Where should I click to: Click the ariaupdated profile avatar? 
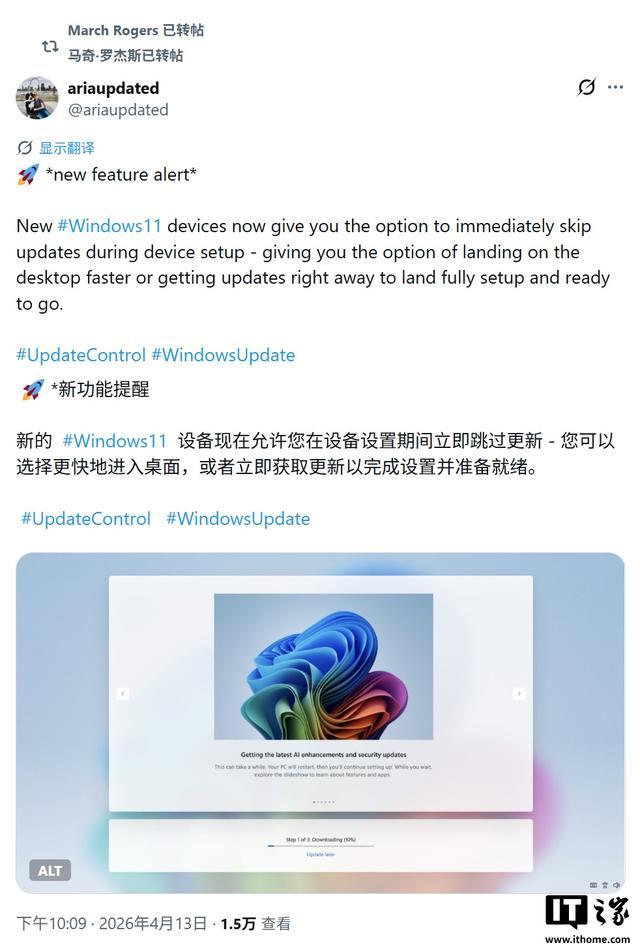37,98
